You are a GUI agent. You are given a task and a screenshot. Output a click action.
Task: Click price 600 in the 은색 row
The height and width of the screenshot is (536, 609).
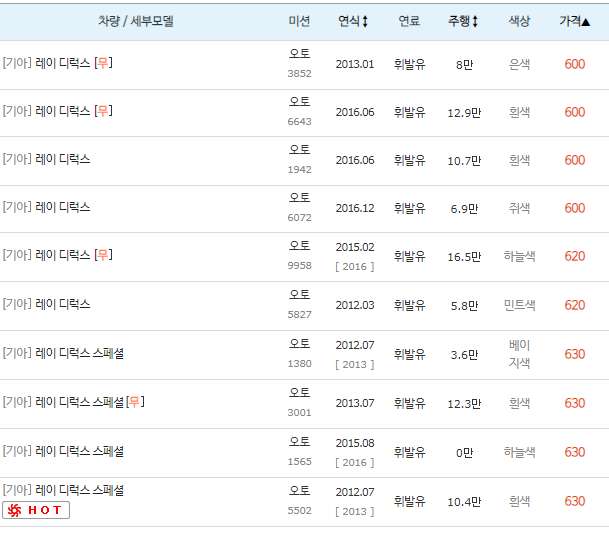(x=575, y=64)
